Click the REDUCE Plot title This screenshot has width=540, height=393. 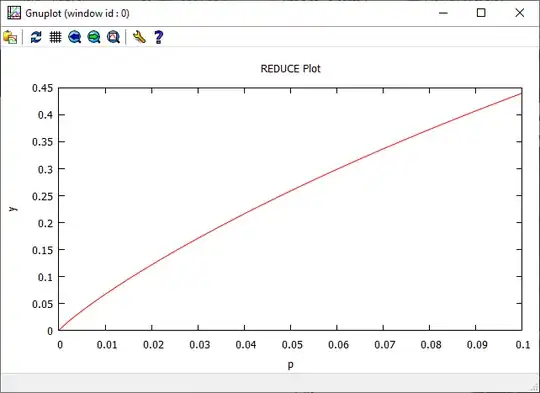click(290, 69)
